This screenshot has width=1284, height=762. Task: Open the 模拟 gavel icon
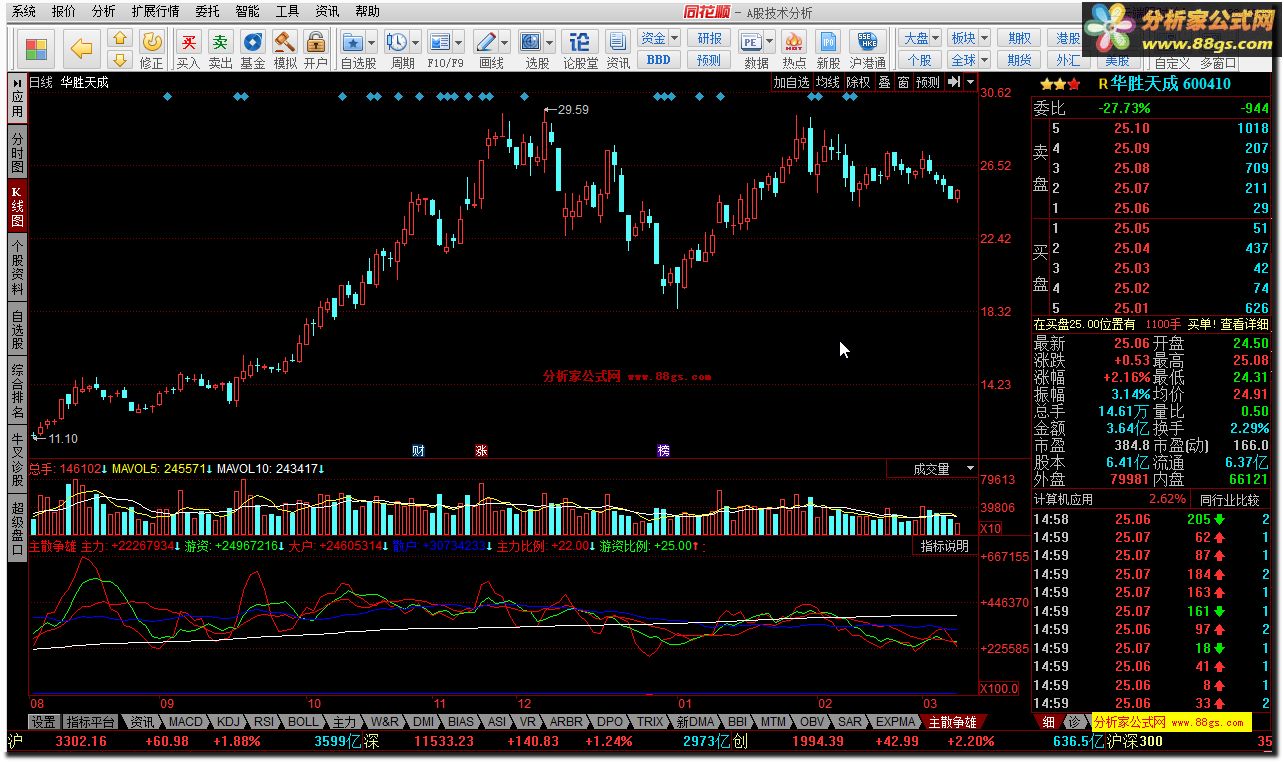[x=285, y=42]
